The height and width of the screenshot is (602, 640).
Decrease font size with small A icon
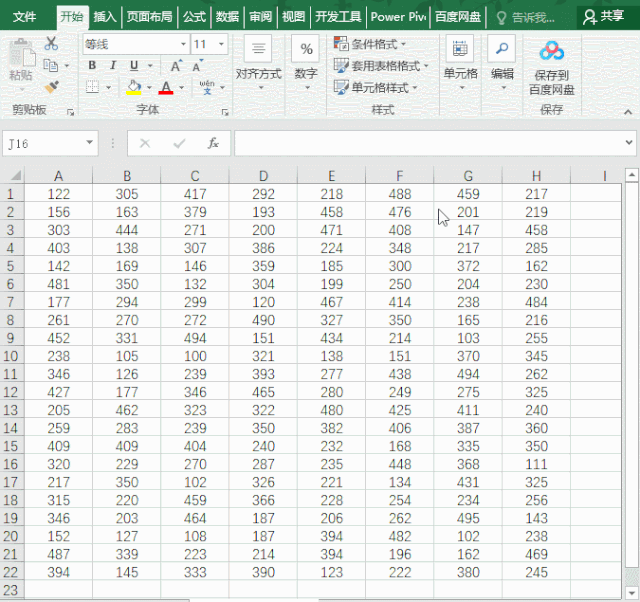(198, 66)
